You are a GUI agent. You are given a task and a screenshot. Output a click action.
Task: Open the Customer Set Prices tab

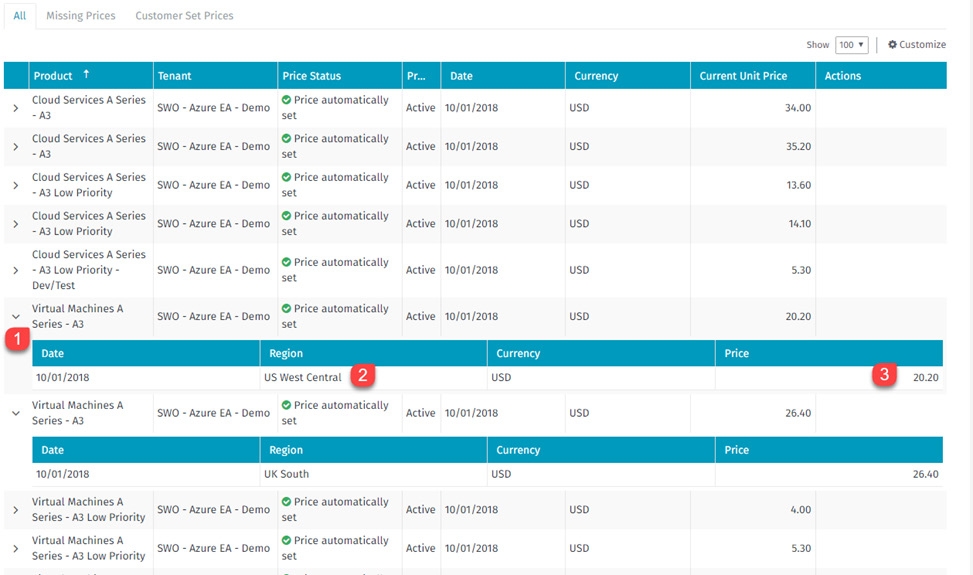(184, 16)
